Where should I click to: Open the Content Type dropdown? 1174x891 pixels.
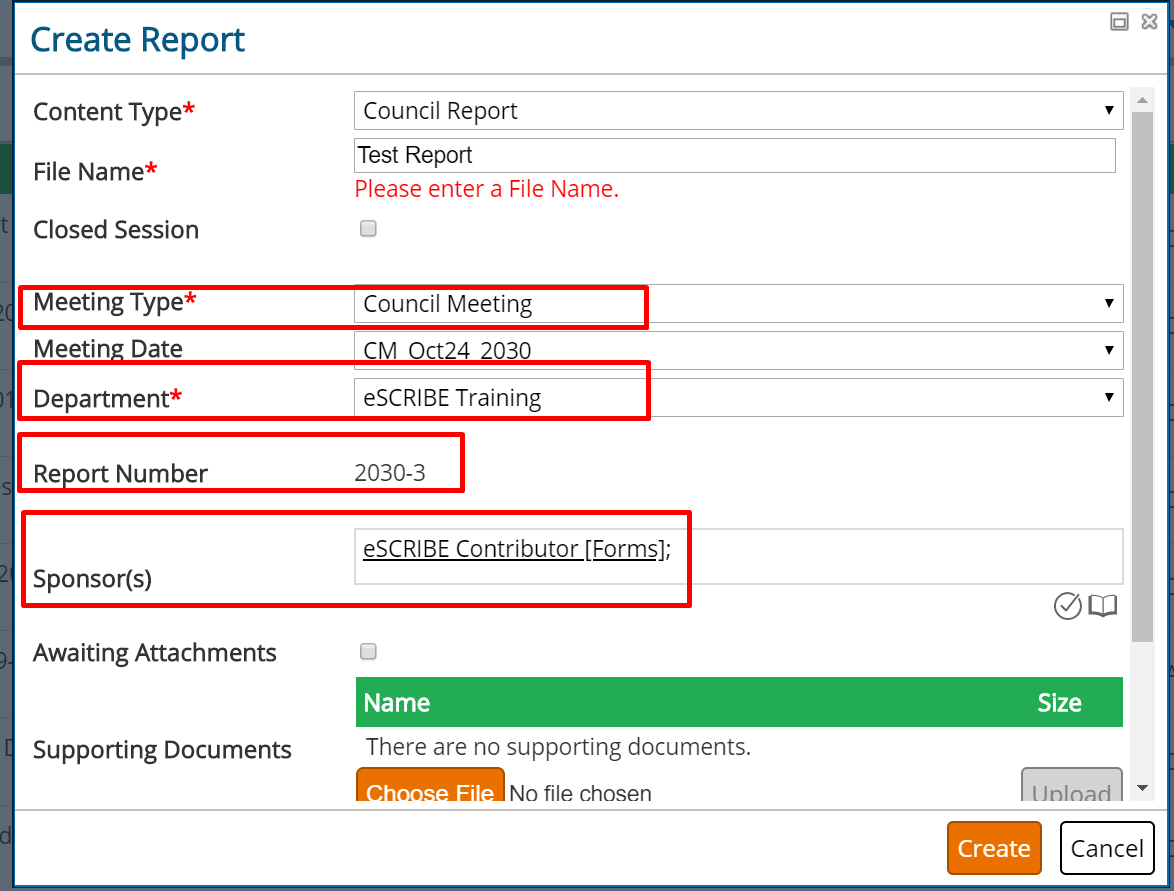click(x=738, y=111)
